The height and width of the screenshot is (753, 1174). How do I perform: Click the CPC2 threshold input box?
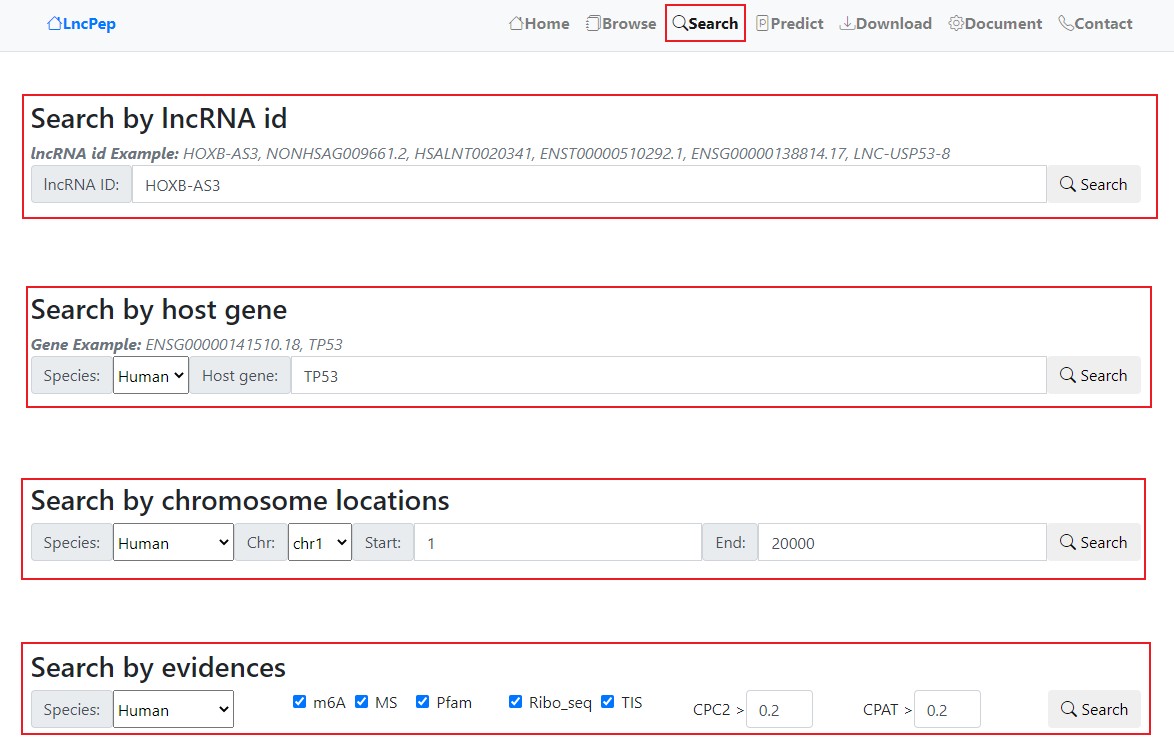pos(779,710)
